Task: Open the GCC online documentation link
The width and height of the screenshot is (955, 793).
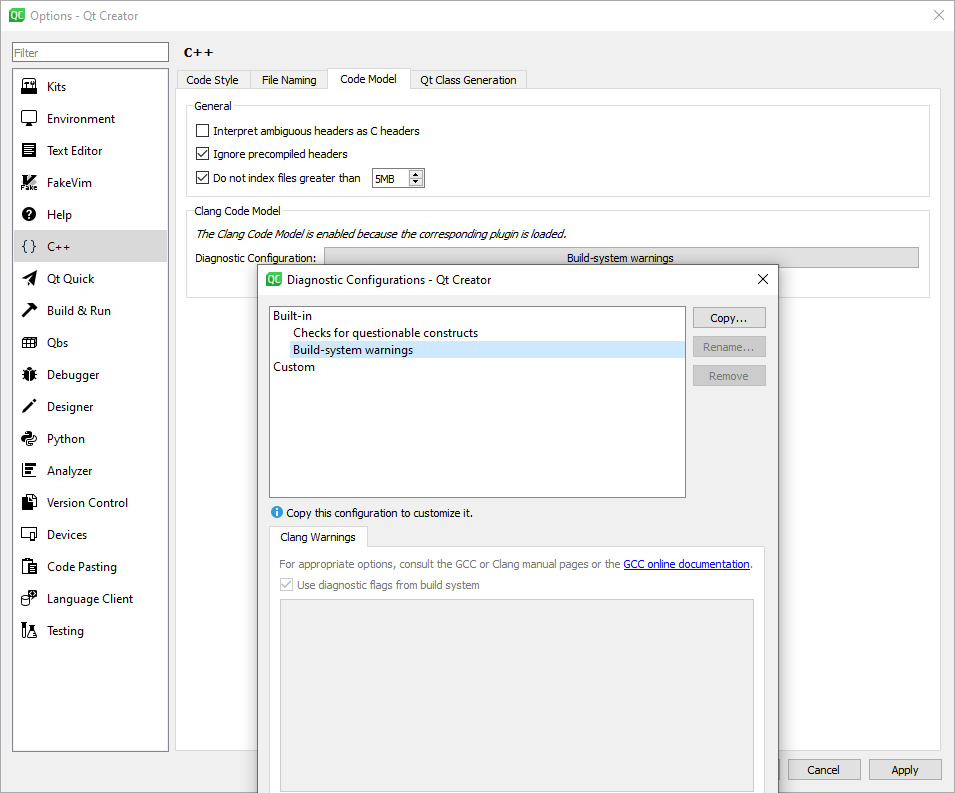Action: [686, 564]
